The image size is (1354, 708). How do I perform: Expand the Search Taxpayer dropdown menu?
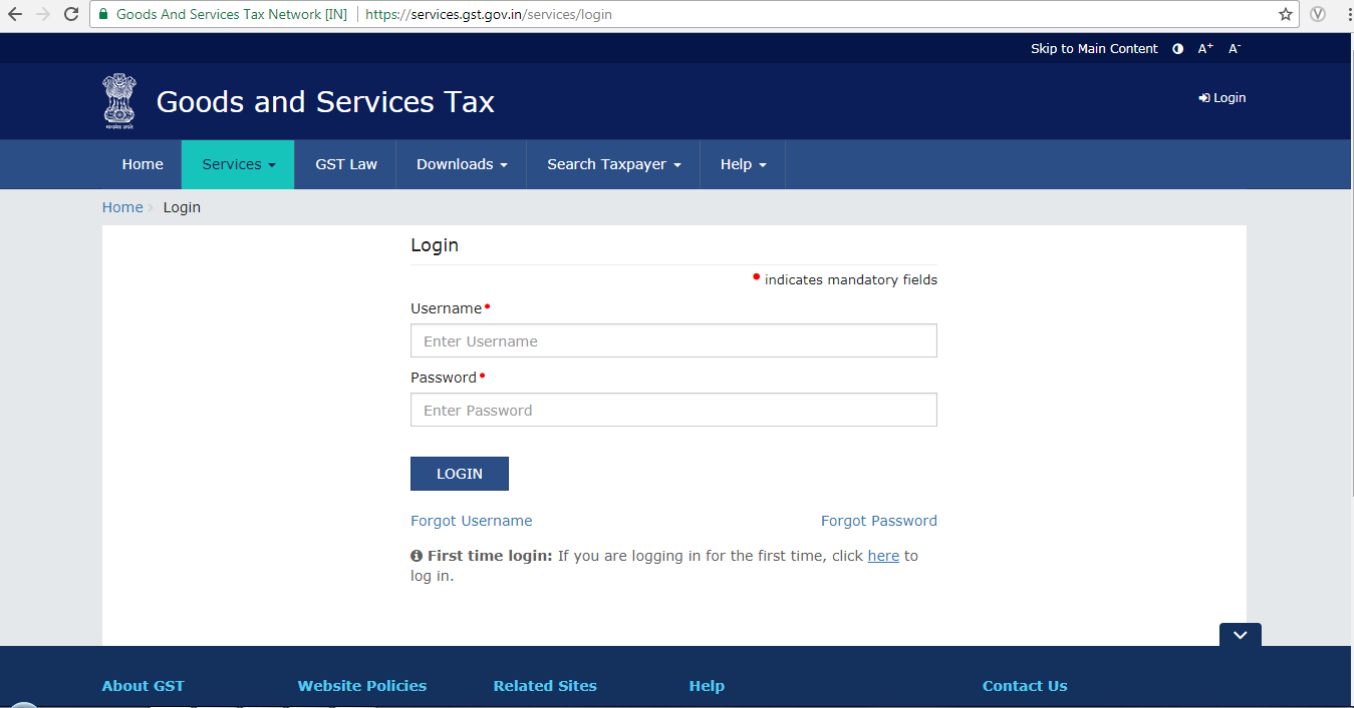click(x=614, y=164)
